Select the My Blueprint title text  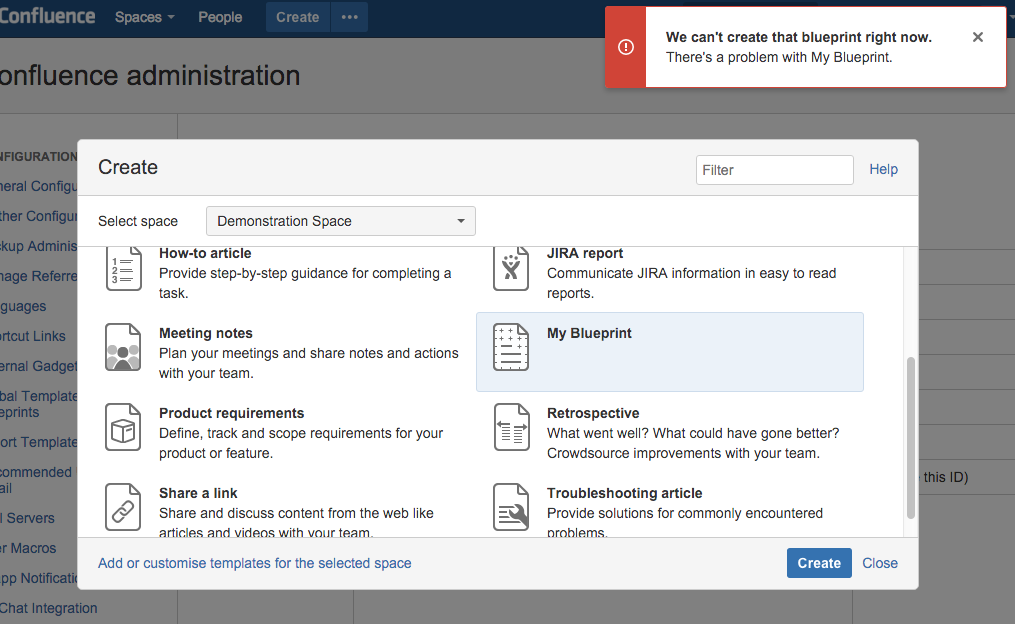pyautogui.click(x=589, y=333)
